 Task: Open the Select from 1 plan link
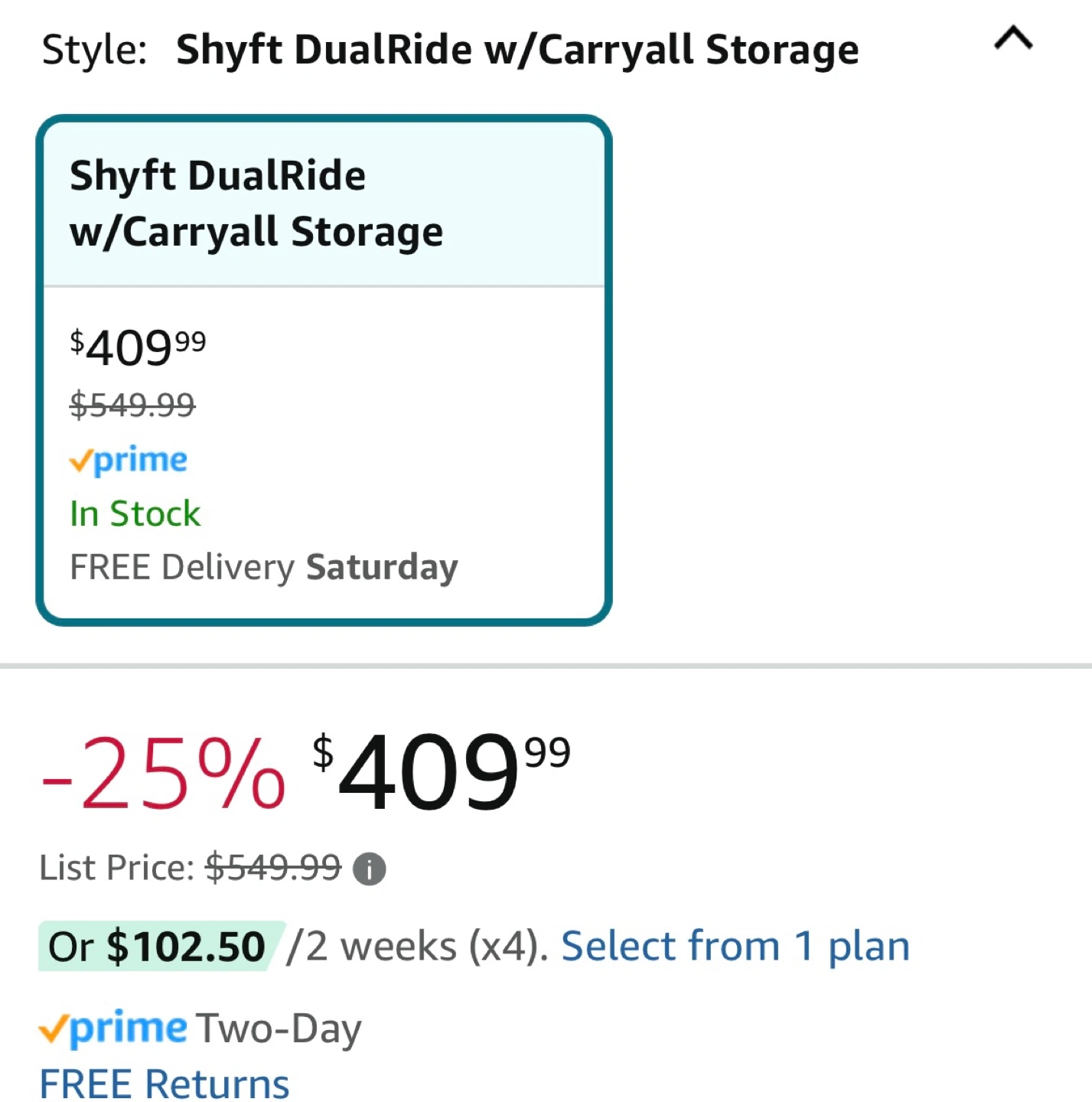point(735,947)
